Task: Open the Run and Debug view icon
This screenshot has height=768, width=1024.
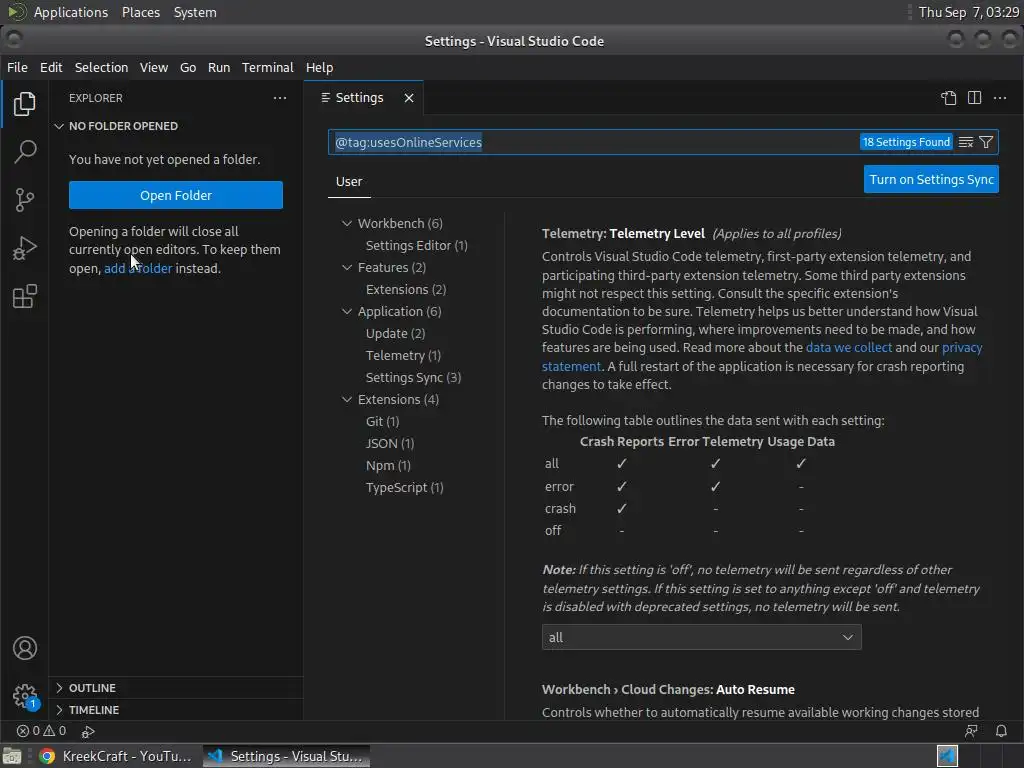Action: [24, 248]
